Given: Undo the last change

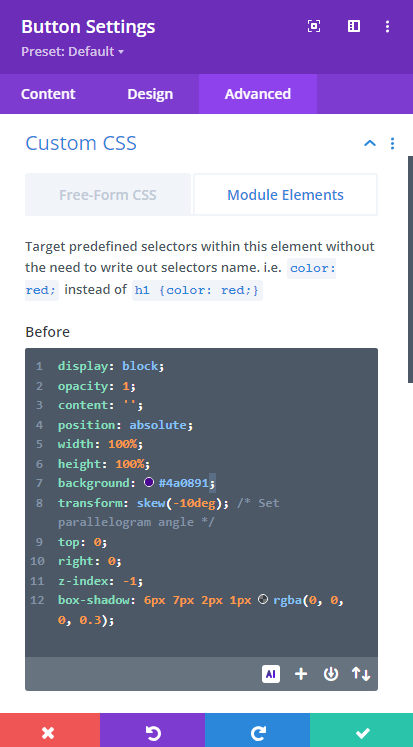Looking at the screenshot, I should tap(152, 730).
